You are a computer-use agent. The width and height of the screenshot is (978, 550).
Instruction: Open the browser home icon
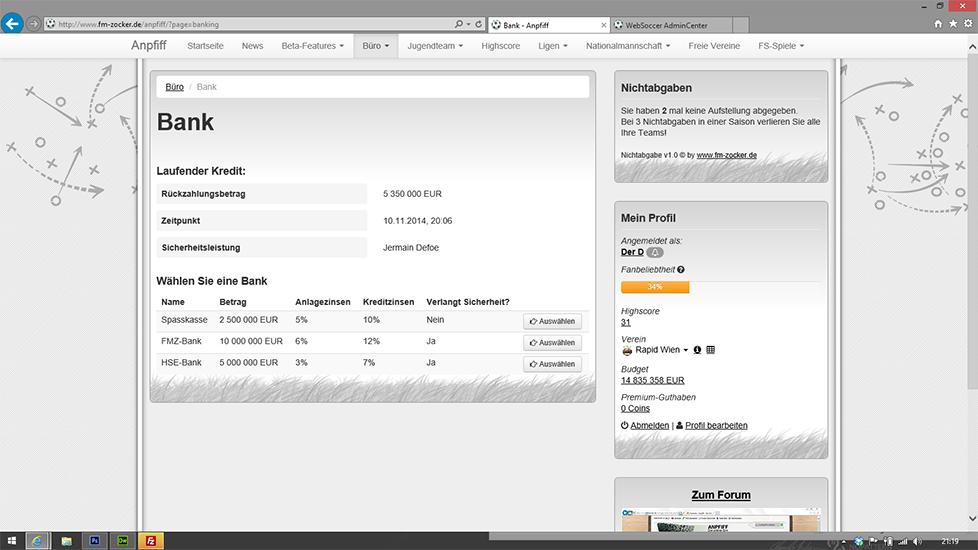938,24
